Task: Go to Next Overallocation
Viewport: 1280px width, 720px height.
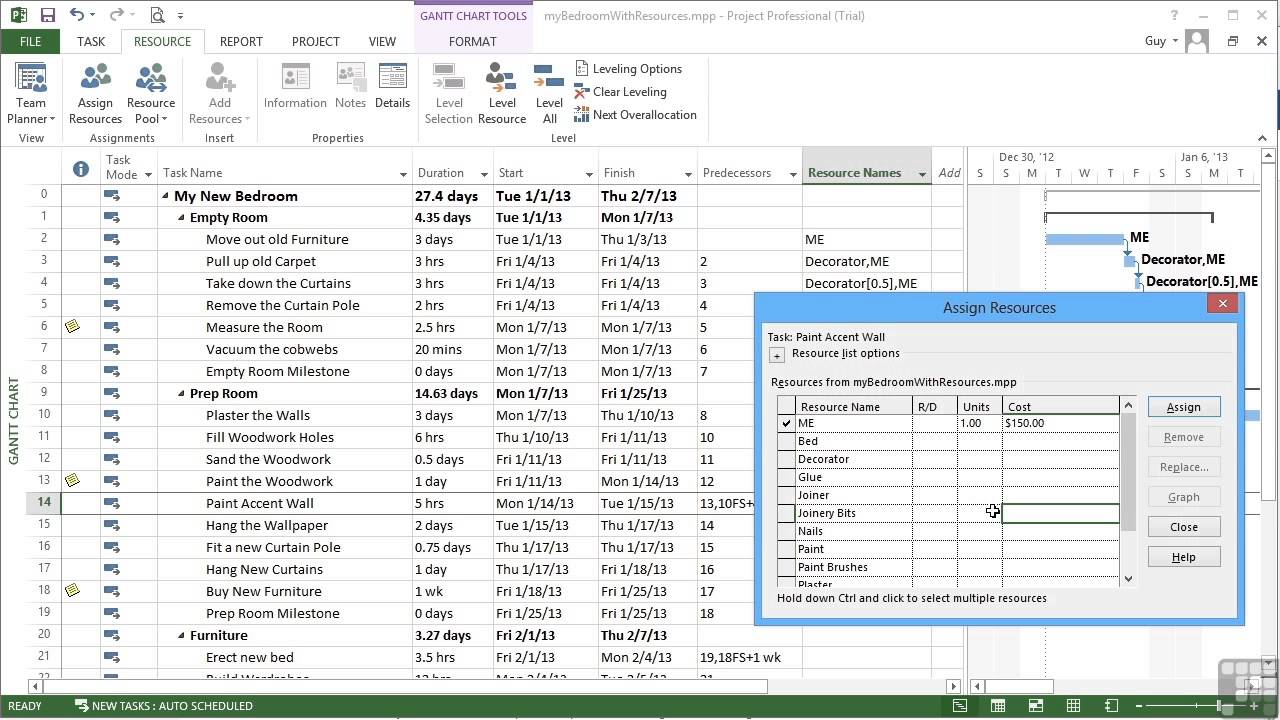Action: [x=635, y=115]
